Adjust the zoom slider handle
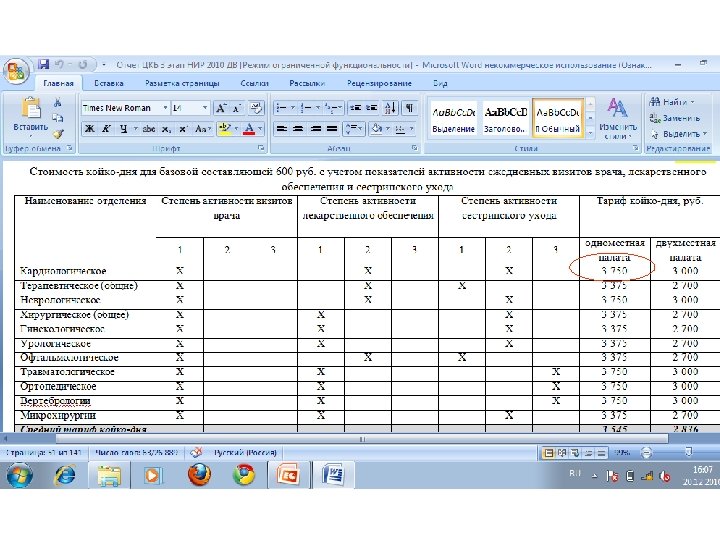This screenshot has height=540, width=720. pyautogui.click(x=688, y=453)
